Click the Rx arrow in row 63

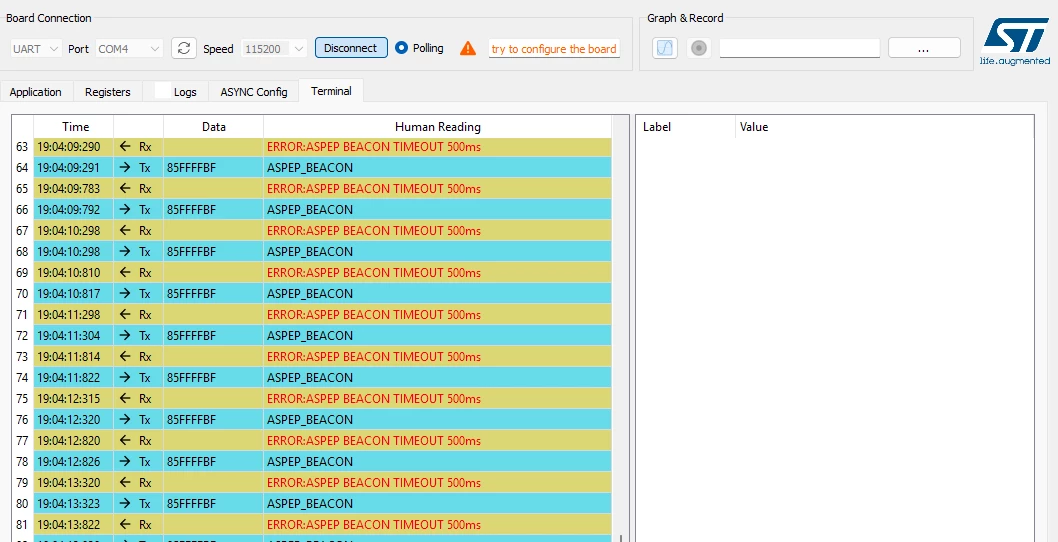point(124,146)
